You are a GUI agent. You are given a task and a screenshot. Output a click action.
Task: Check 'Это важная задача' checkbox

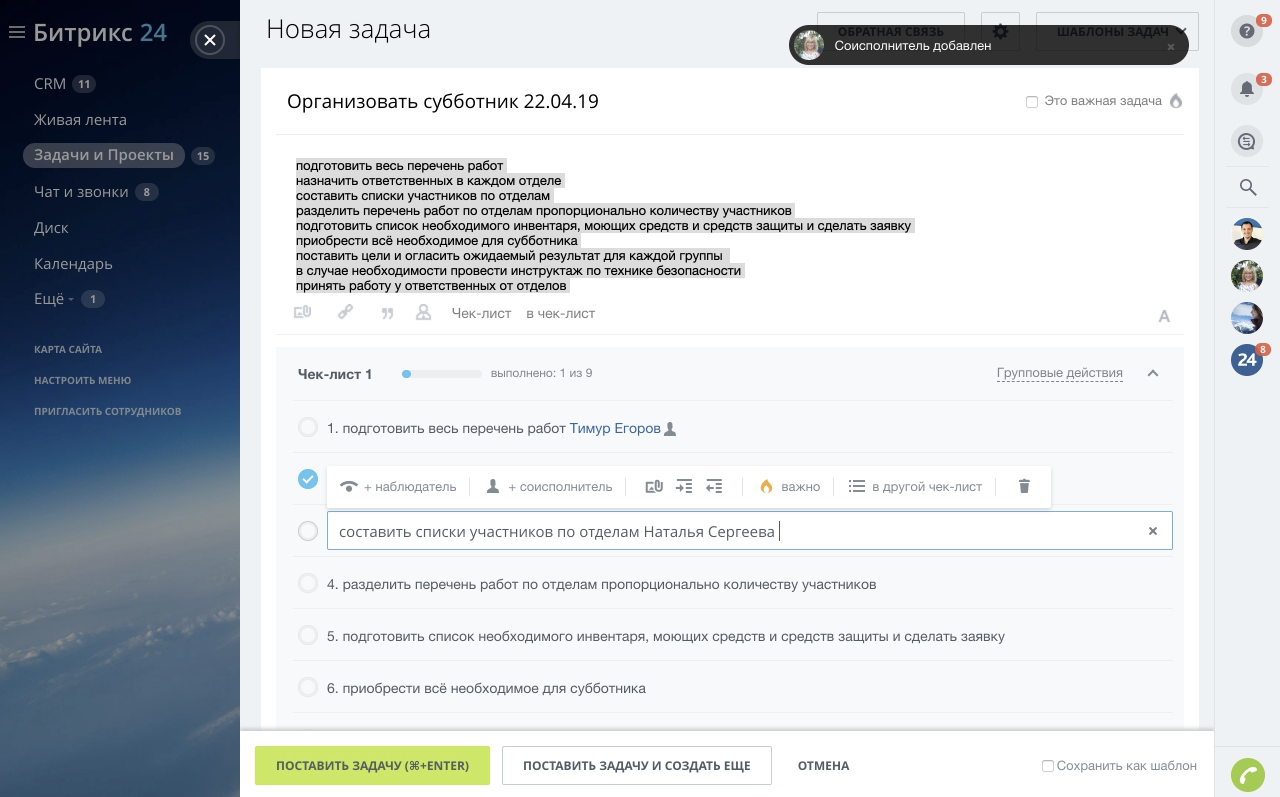click(x=1032, y=102)
